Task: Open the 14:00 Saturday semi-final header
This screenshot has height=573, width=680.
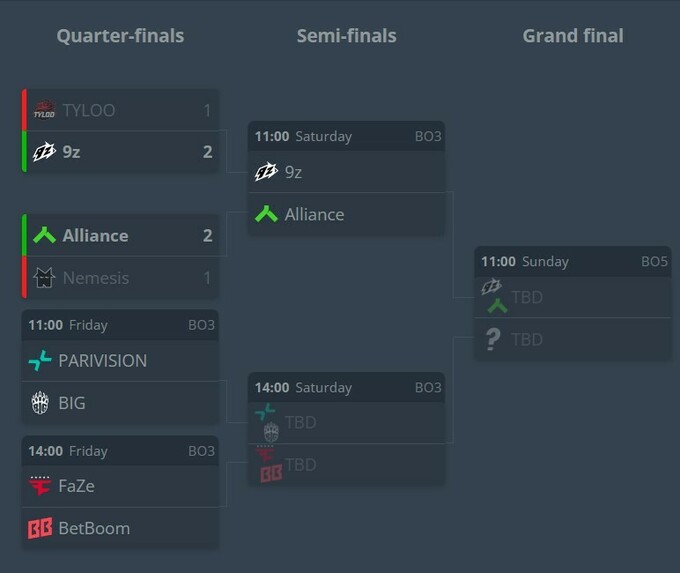Action: (347, 387)
